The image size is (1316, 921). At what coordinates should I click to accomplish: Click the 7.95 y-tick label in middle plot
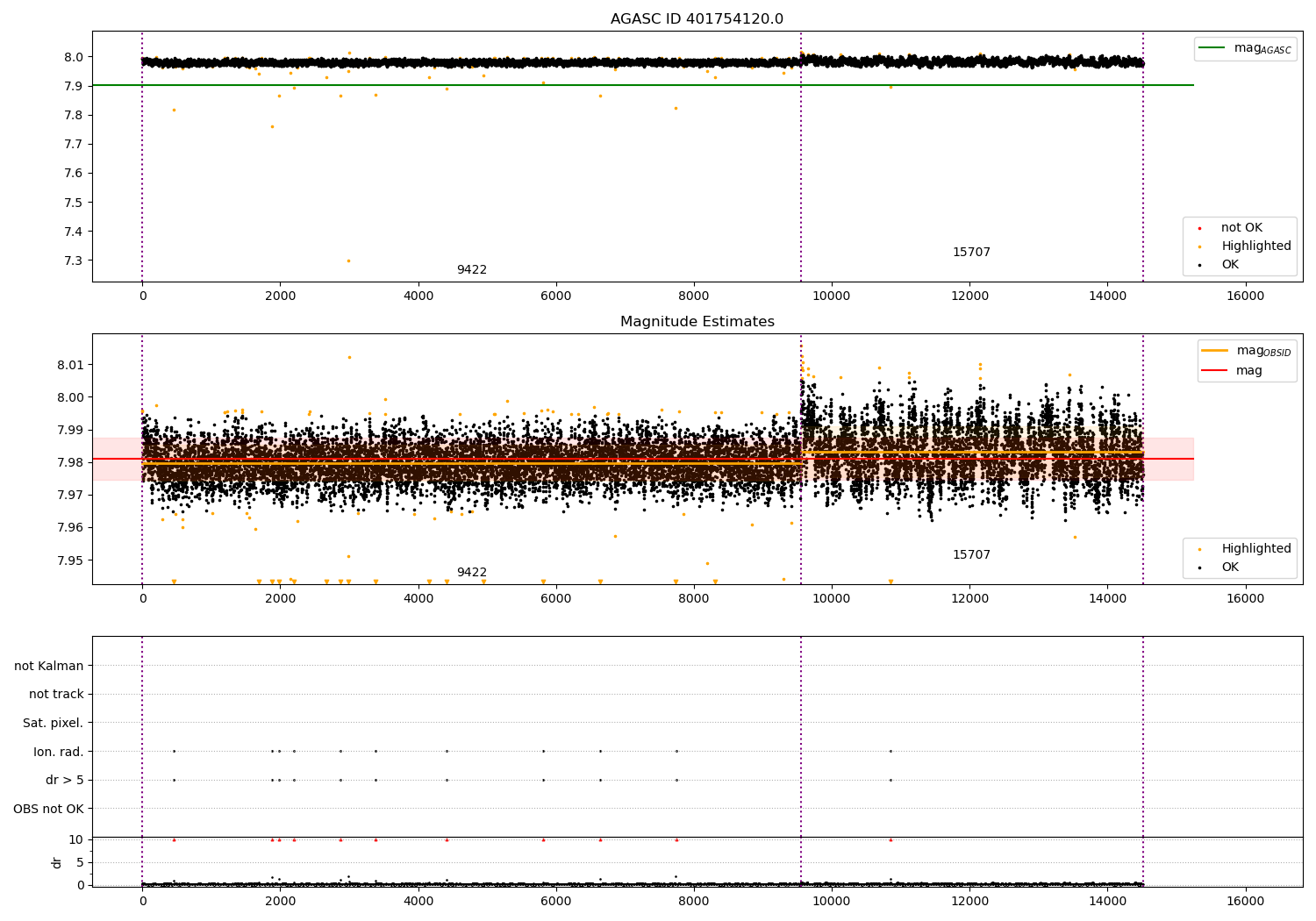tap(71, 560)
